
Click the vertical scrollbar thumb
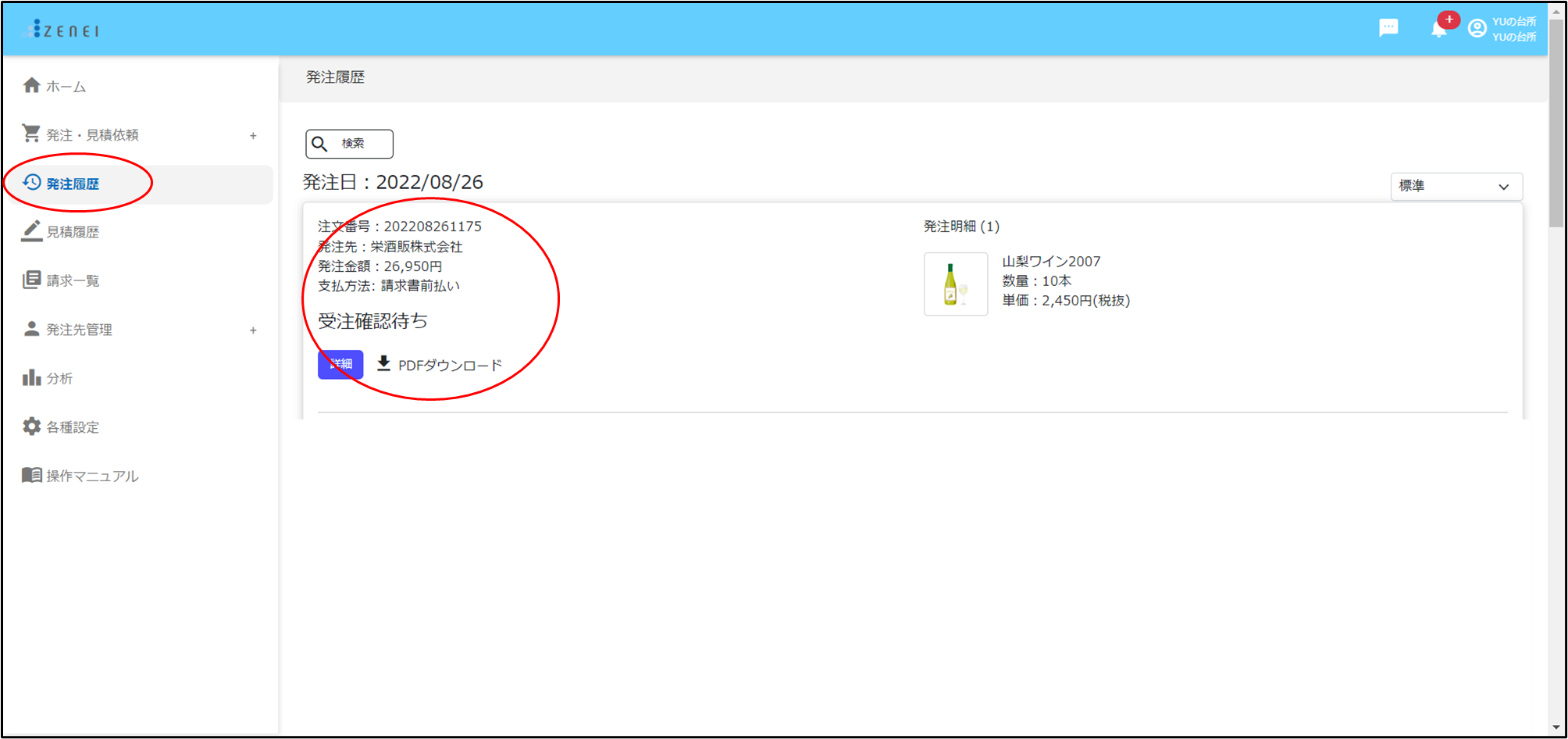(1556, 123)
